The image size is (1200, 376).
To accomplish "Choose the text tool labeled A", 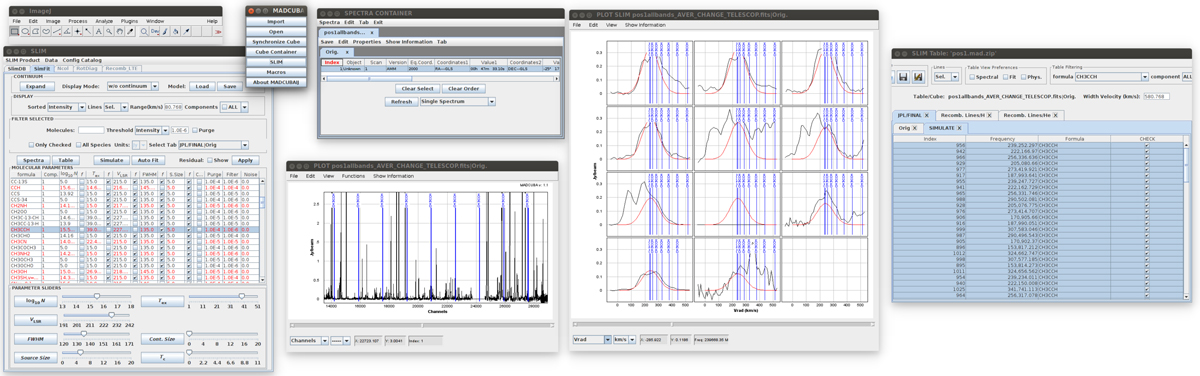I will 98,32.
